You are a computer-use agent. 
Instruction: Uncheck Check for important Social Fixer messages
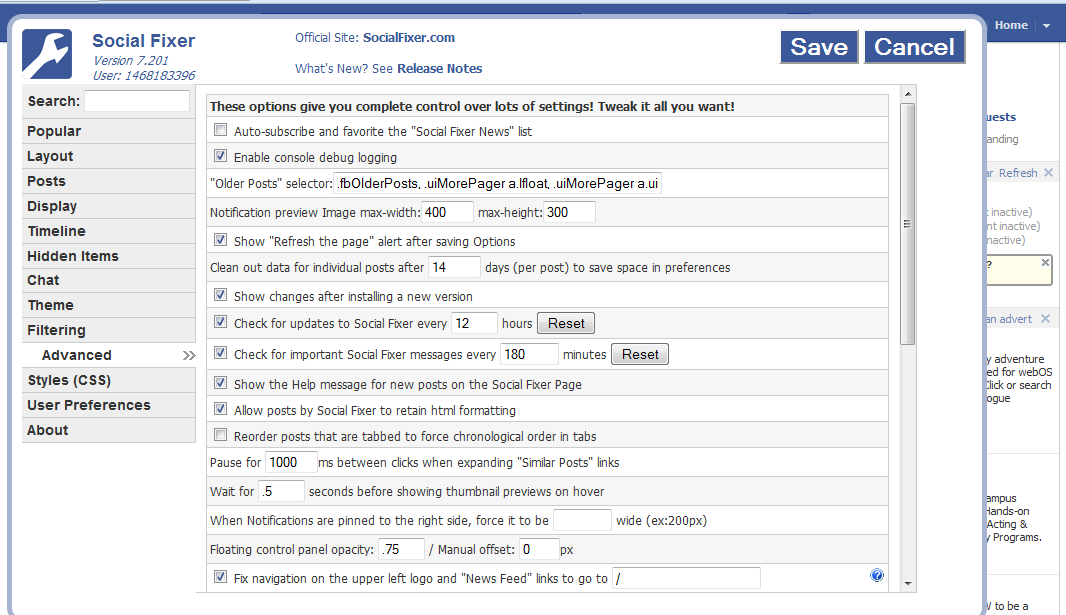point(220,353)
